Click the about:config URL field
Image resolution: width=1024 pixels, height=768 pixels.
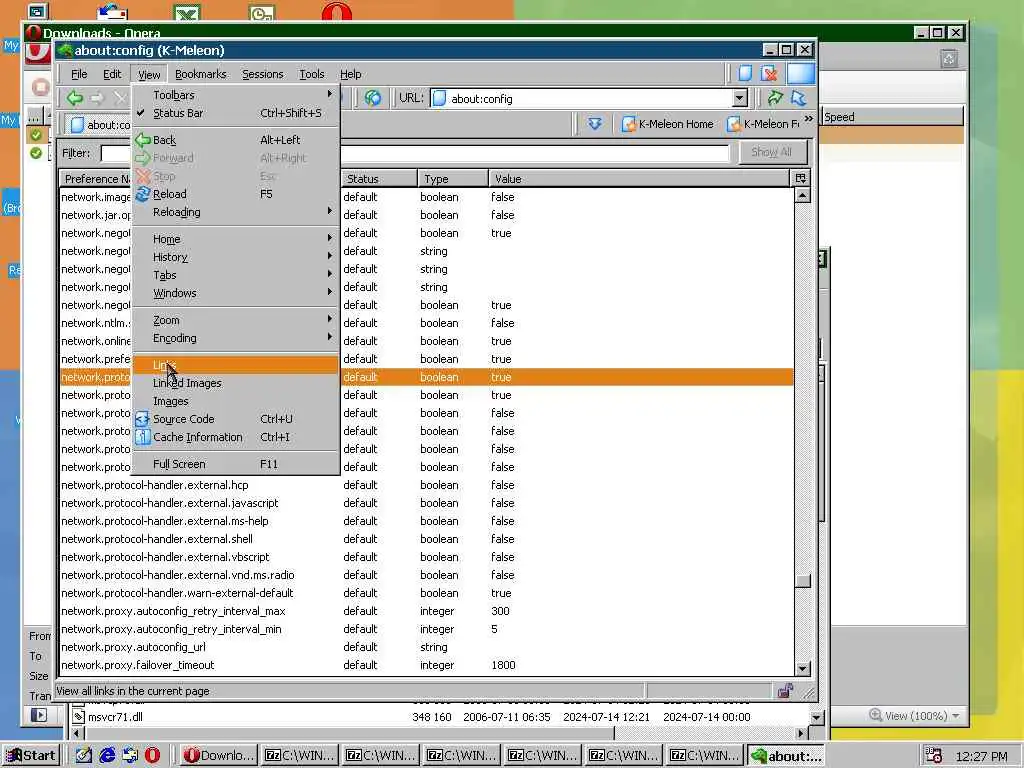pyautogui.click(x=589, y=99)
